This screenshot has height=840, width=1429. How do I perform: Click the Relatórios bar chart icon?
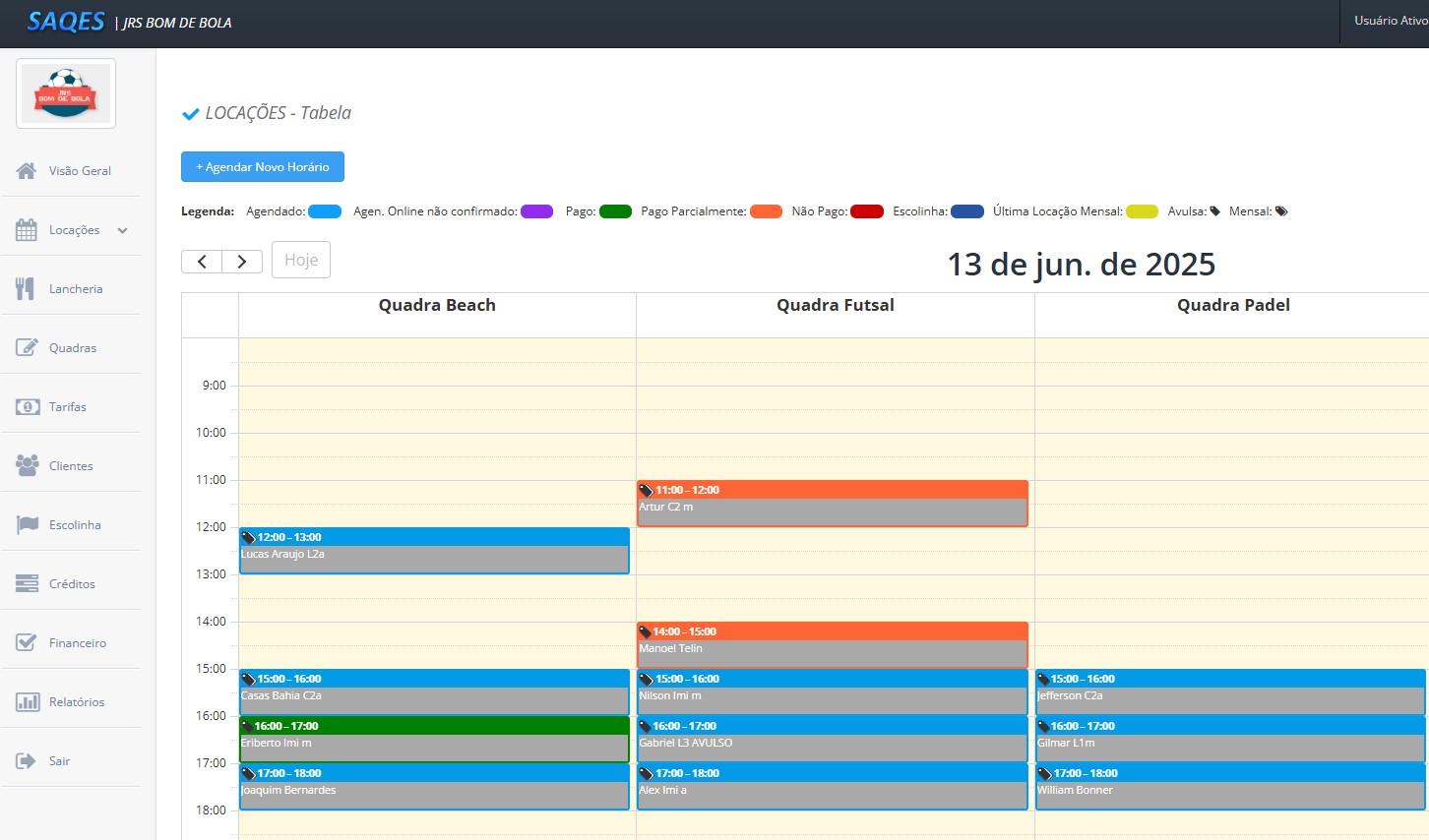27,702
